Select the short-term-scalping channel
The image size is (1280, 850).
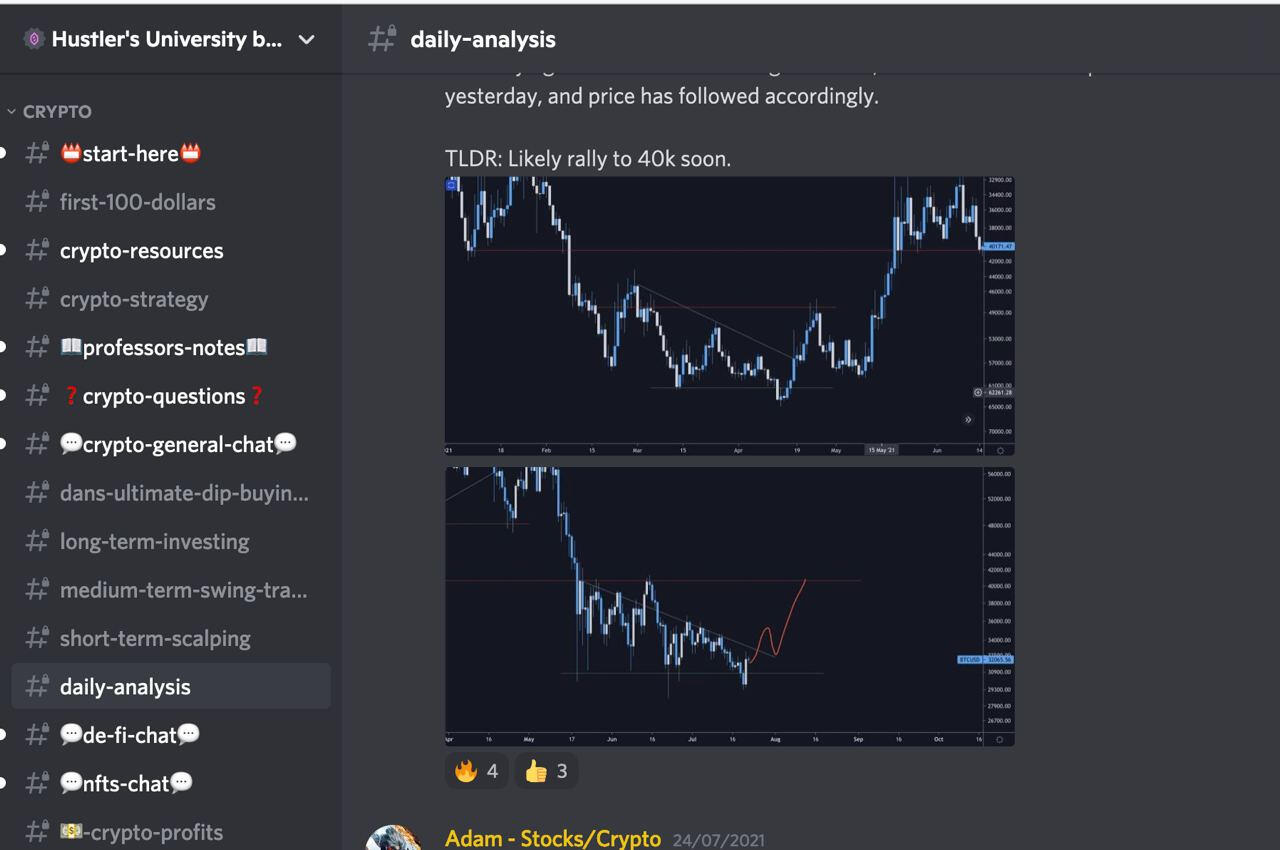[170, 638]
